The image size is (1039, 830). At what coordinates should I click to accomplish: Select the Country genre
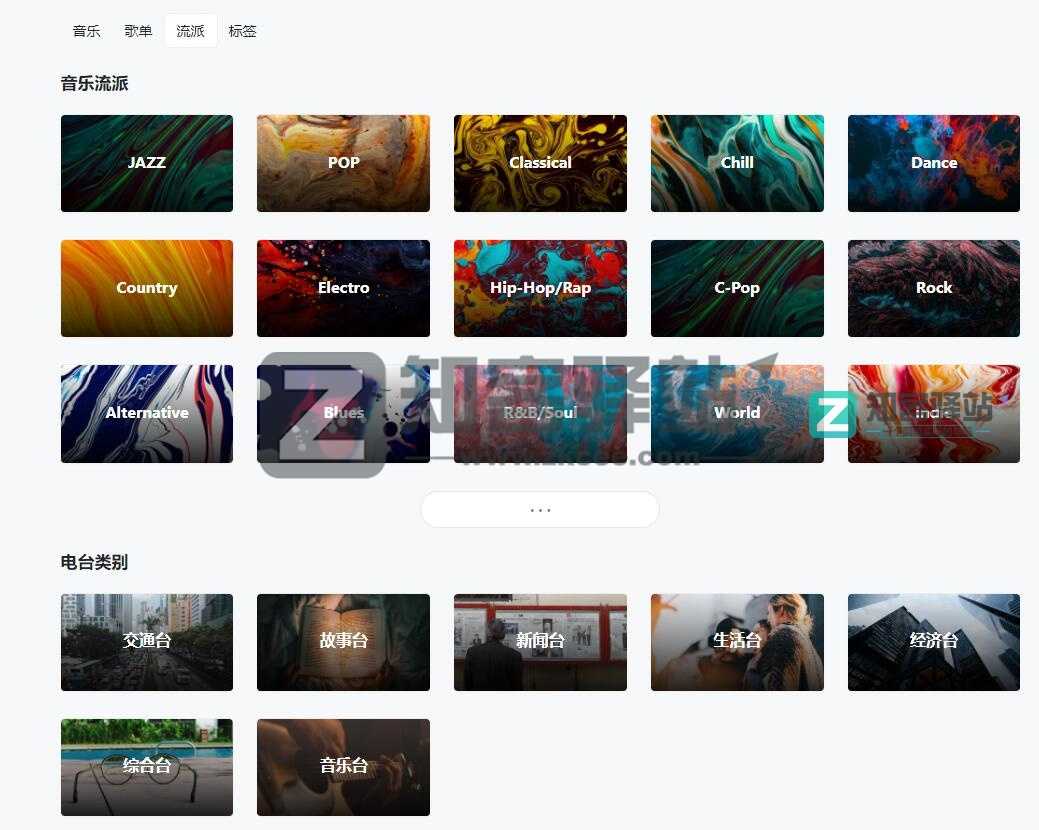[146, 288]
